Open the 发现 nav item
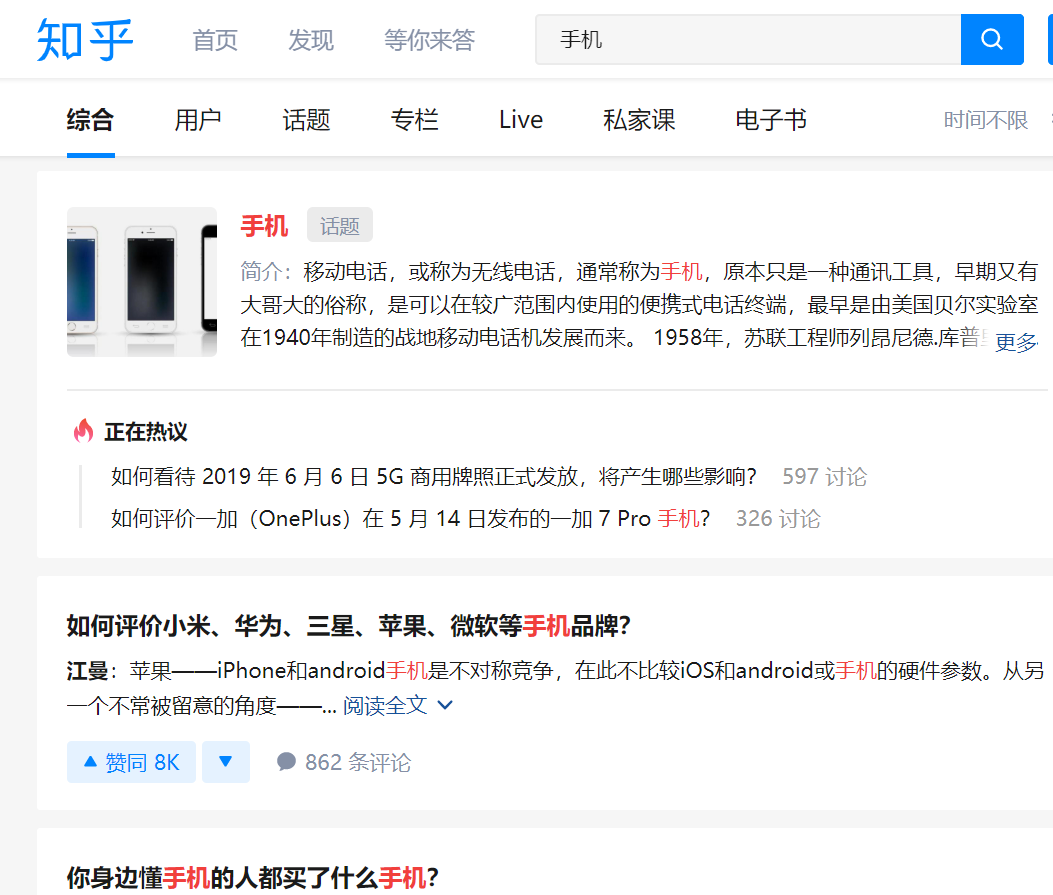1053x895 pixels. pyautogui.click(x=311, y=40)
